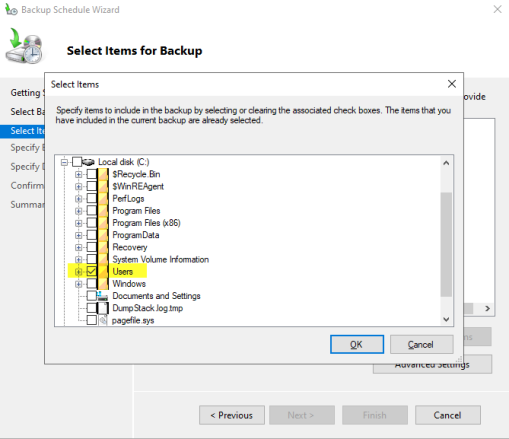
Task: Expand the PerfLogs folder node
Action: [x=78, y=199]
